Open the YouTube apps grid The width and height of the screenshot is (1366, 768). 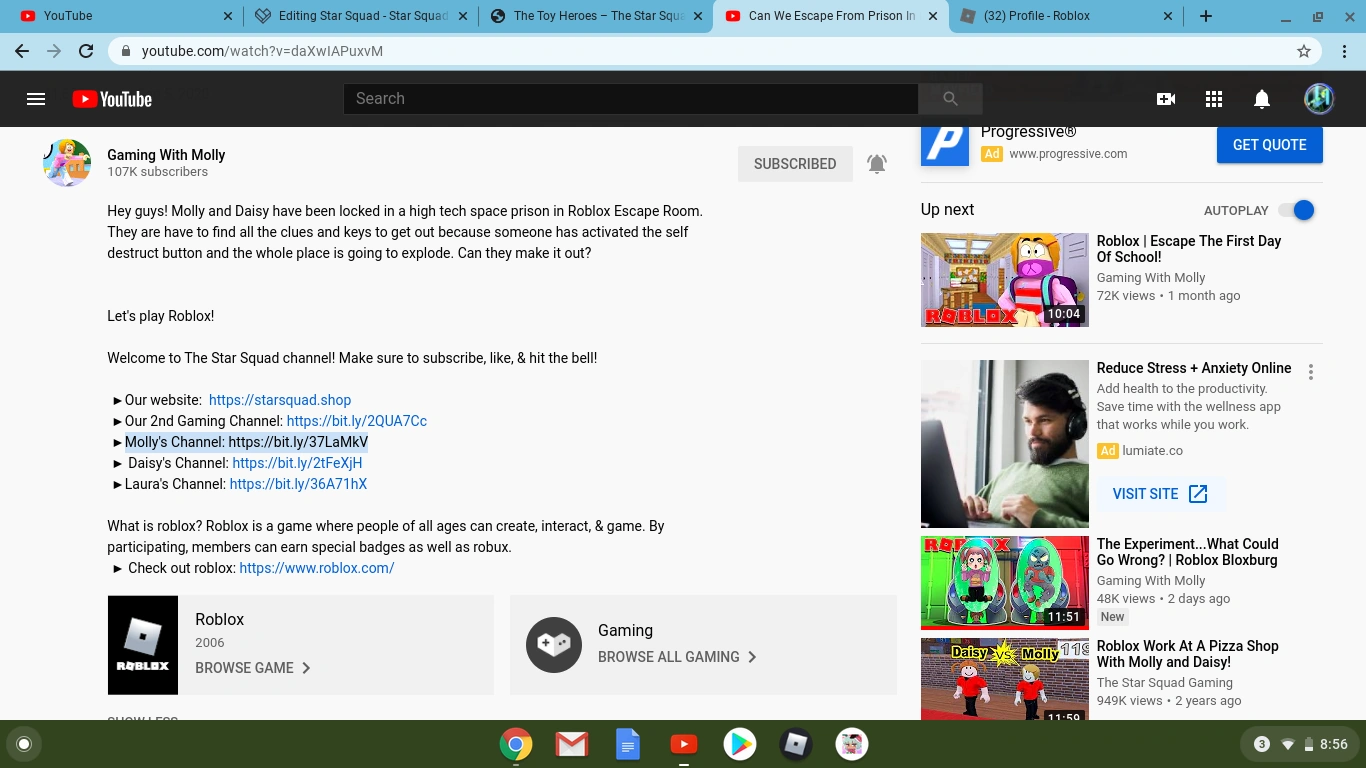1214,99
